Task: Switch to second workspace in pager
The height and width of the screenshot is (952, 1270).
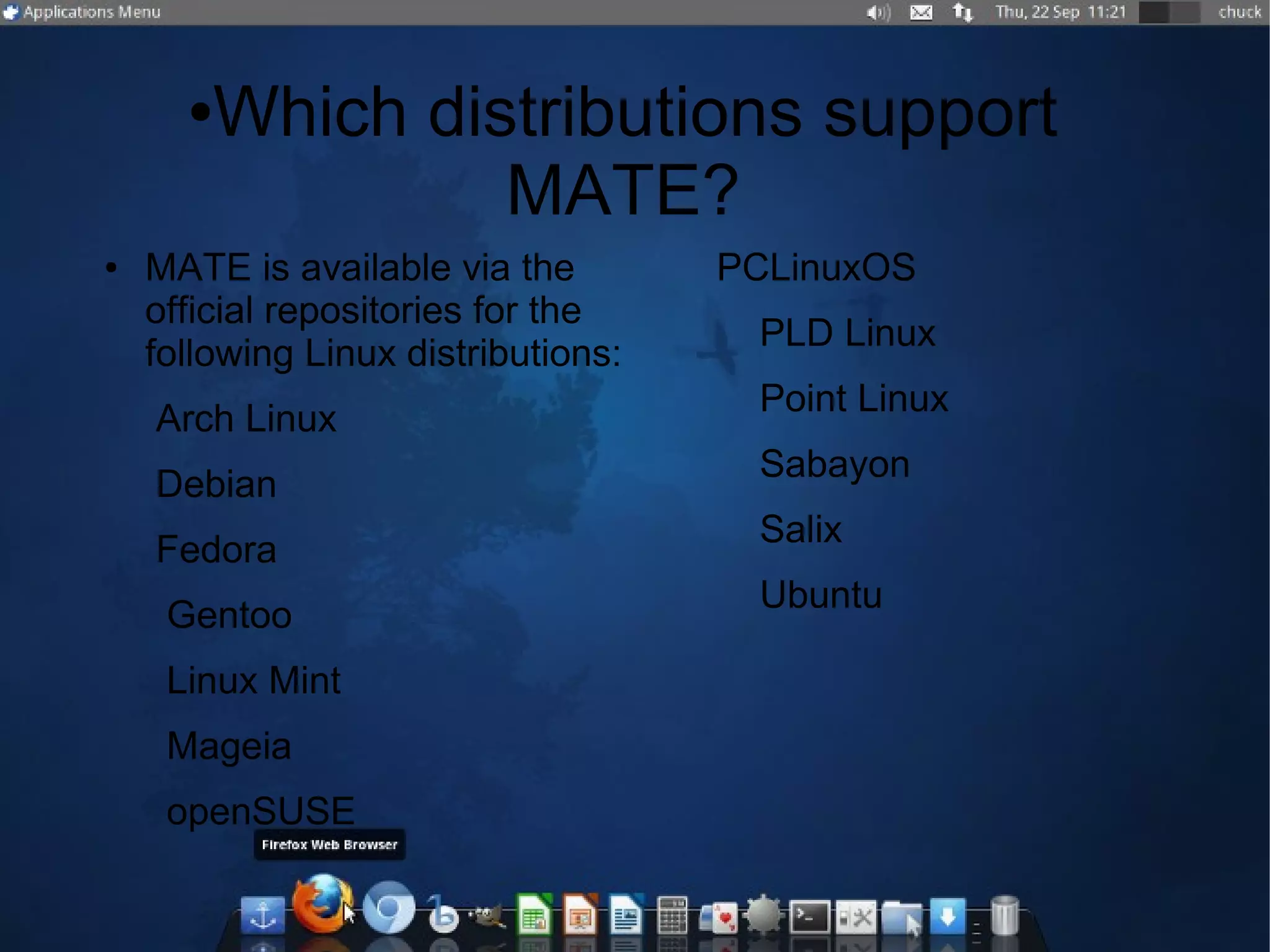Action: click(x=1184, y=12)
